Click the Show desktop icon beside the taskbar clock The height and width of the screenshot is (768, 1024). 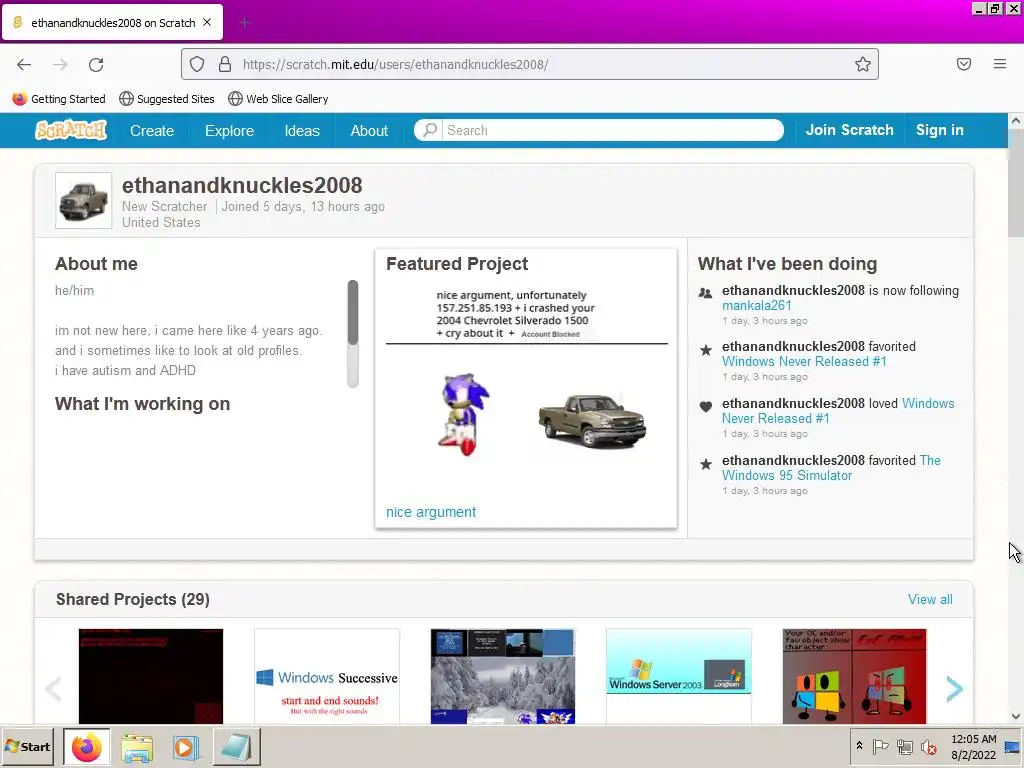[x=1013, y=746]
